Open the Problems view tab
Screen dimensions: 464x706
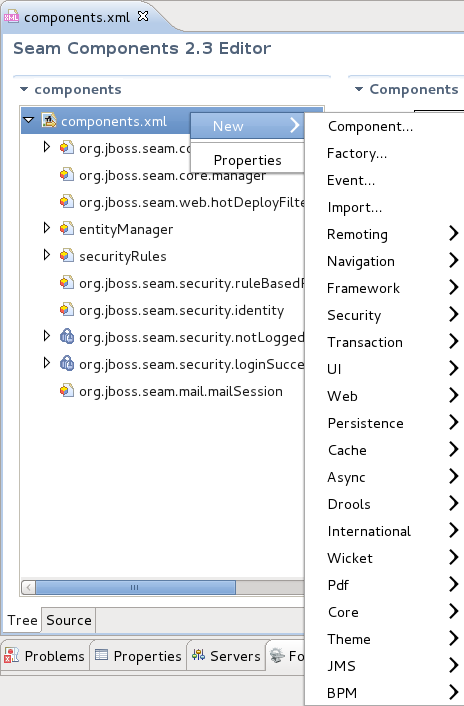pos(45,656)
